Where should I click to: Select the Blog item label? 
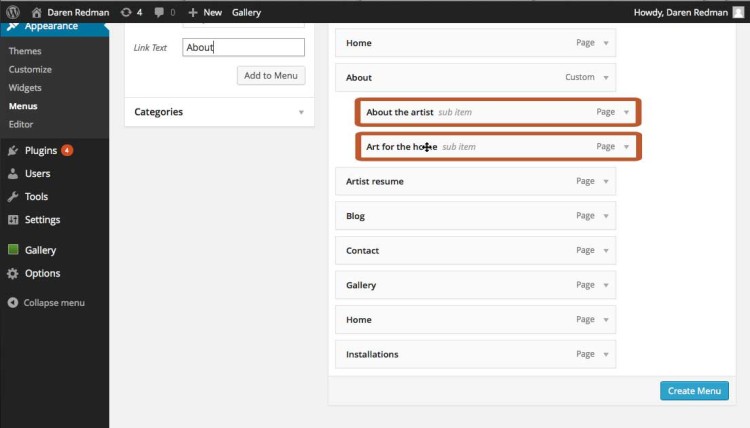355,216
